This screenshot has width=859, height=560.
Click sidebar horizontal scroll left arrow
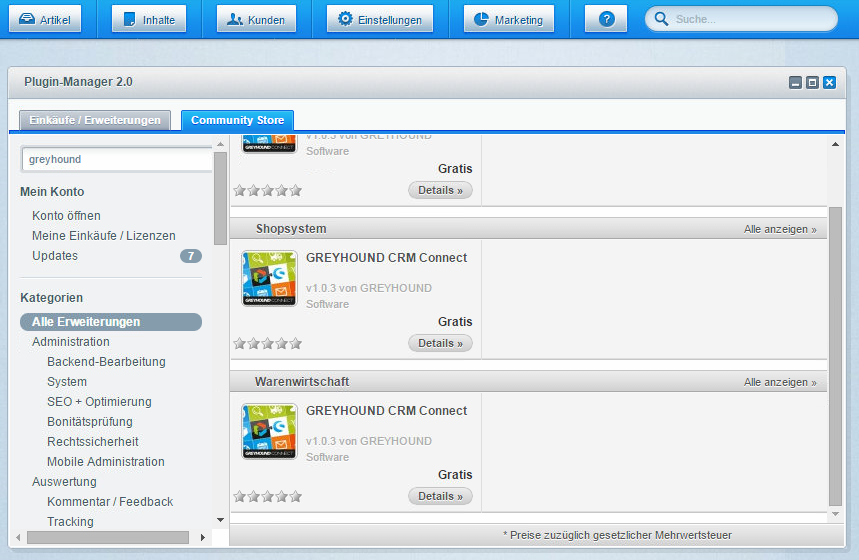(x=18, y=538)
